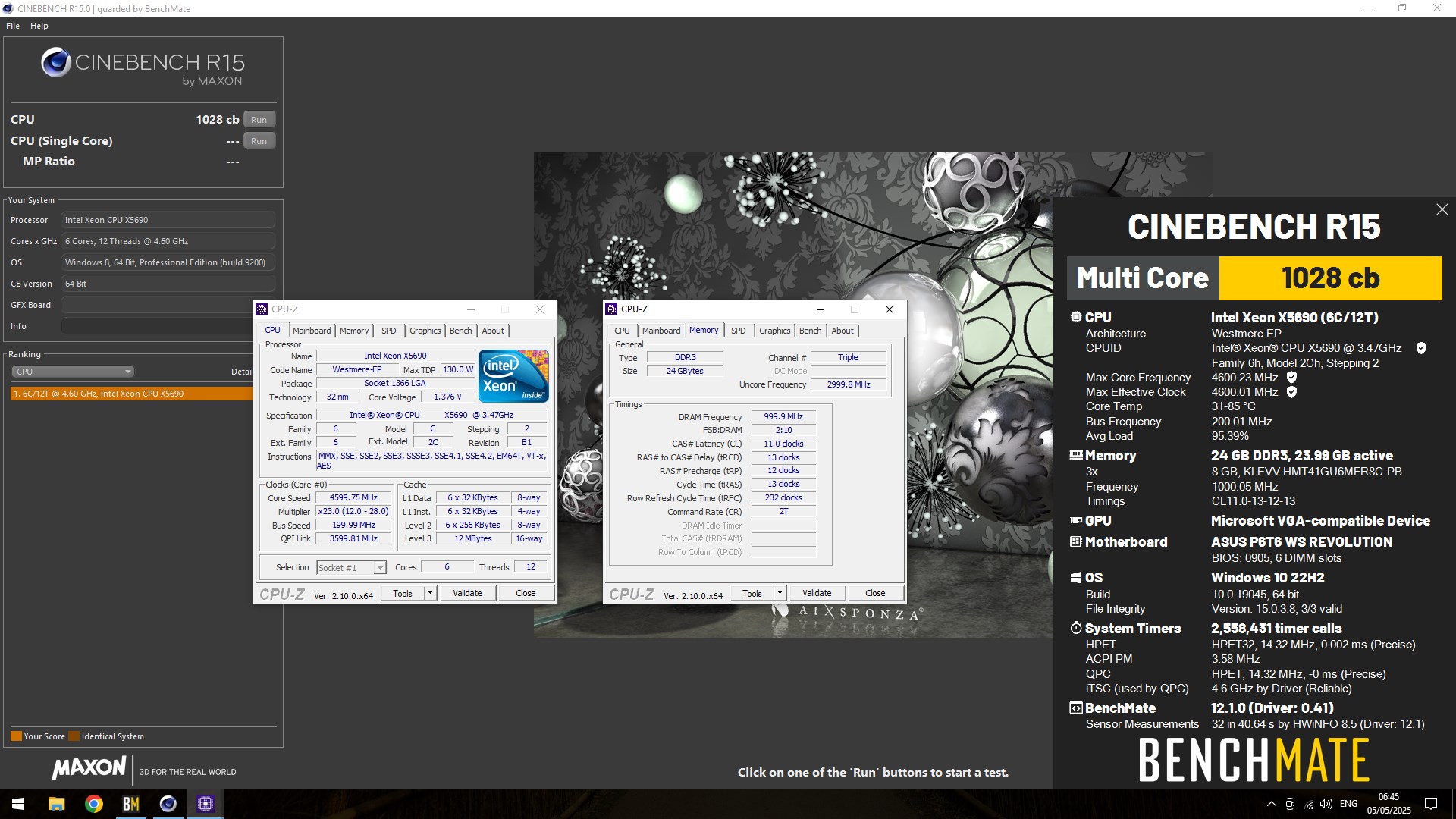Run the CPU Single Core test
Image resolution: width=1456 pixels, height=819 pixels.
coord(259,141)
